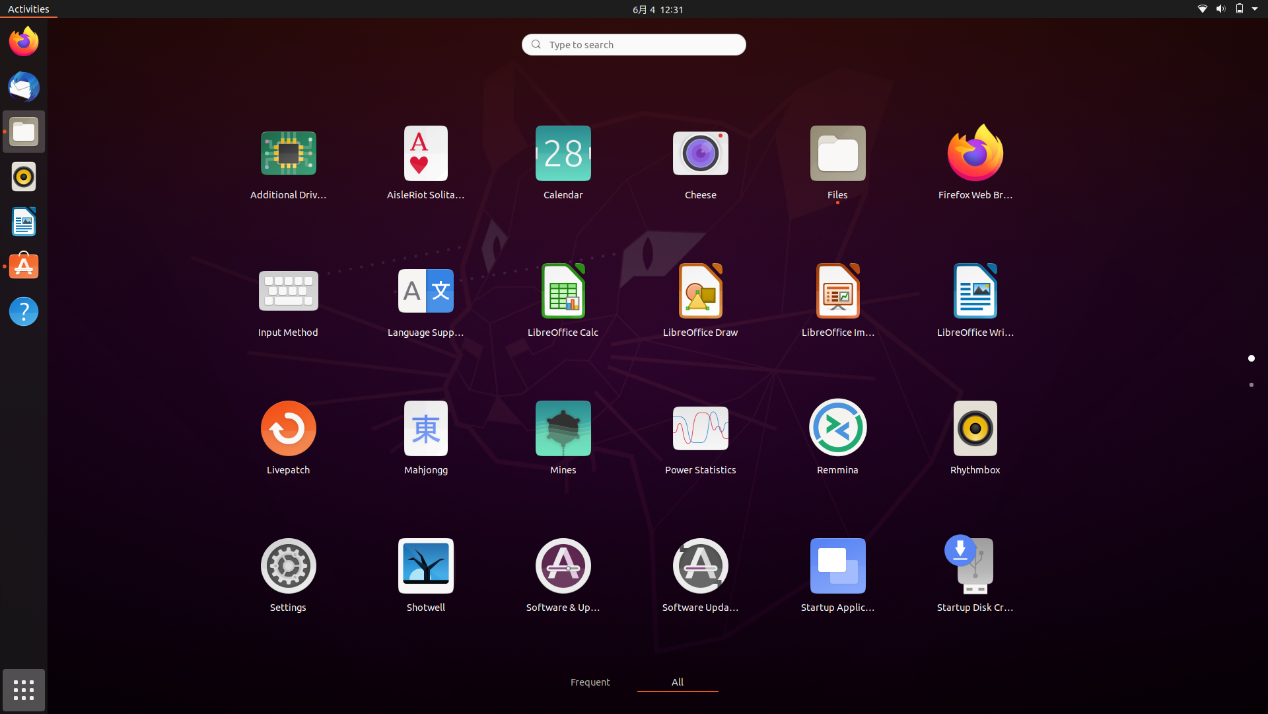Open Ubuntu Software from the dock
This screenshot has width=1268, height=714.
[24, 267]
